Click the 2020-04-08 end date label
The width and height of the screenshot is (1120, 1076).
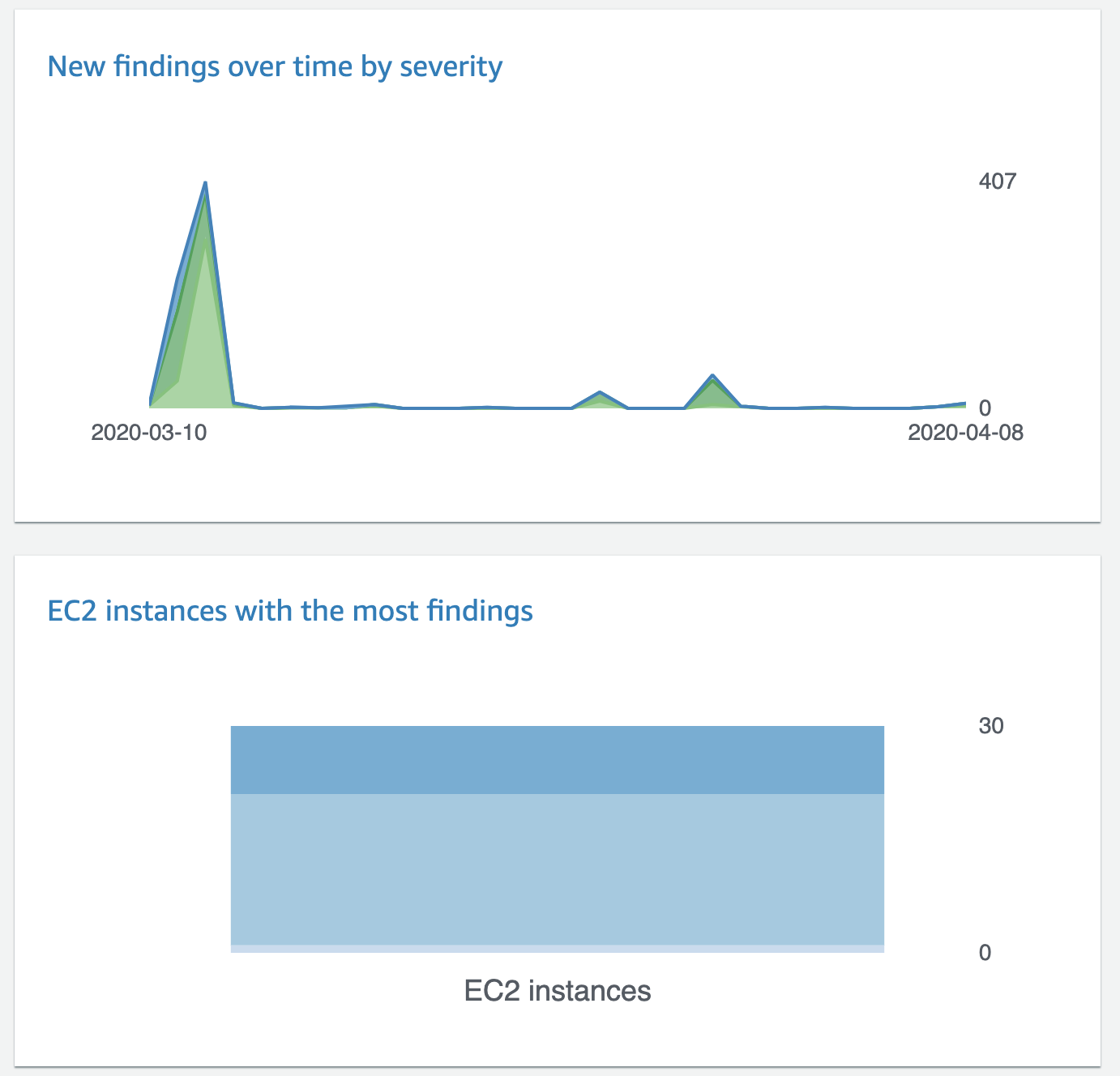point(965,433)
